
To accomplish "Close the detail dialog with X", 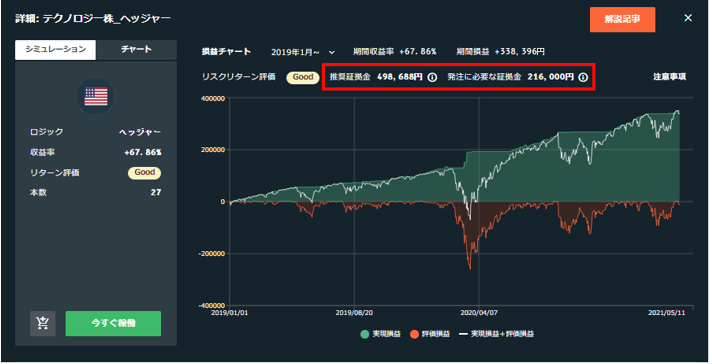I will tap(688, 18).
